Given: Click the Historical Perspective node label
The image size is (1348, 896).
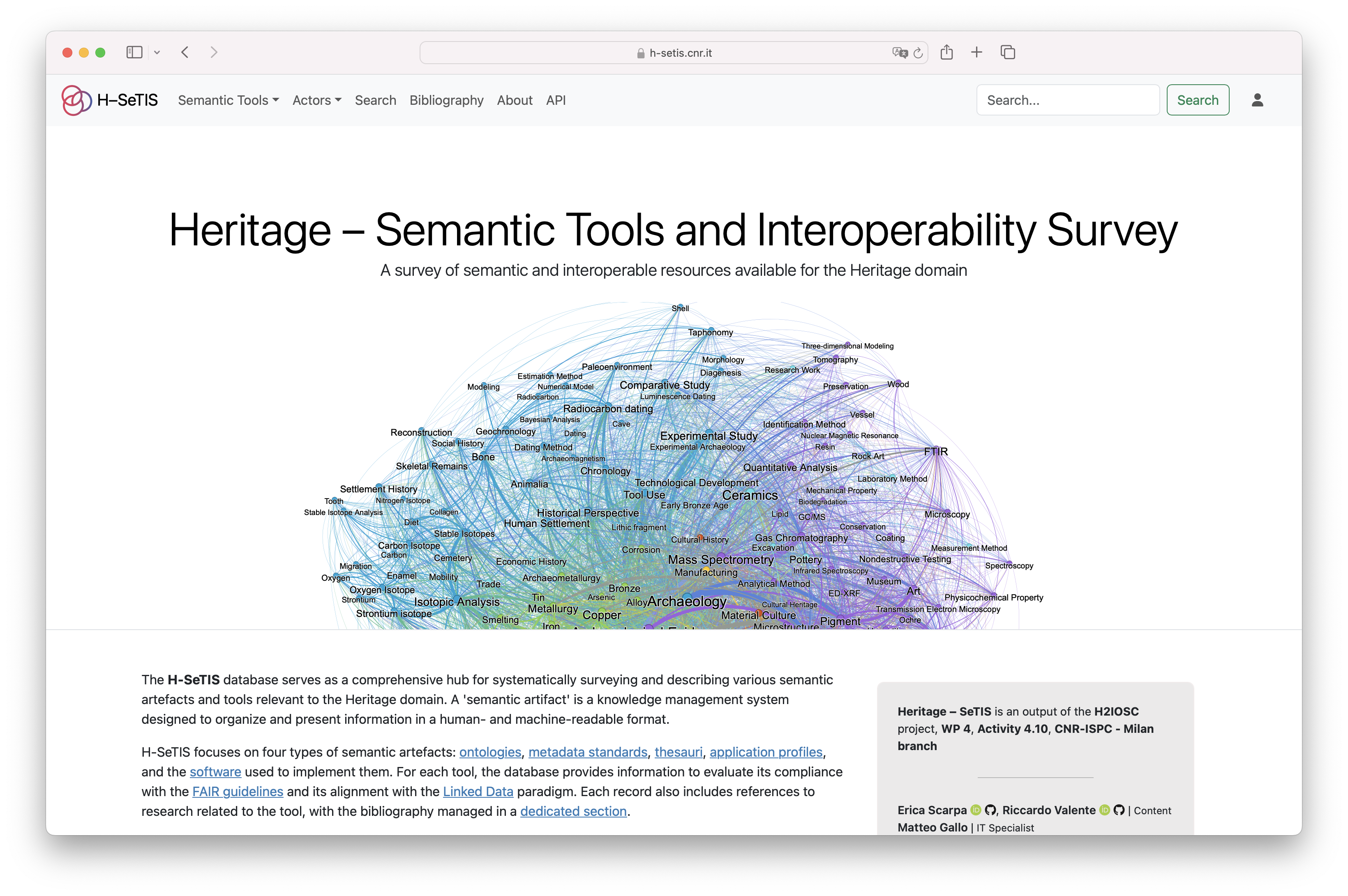Looking at the screenshot, I should point(587,513).
